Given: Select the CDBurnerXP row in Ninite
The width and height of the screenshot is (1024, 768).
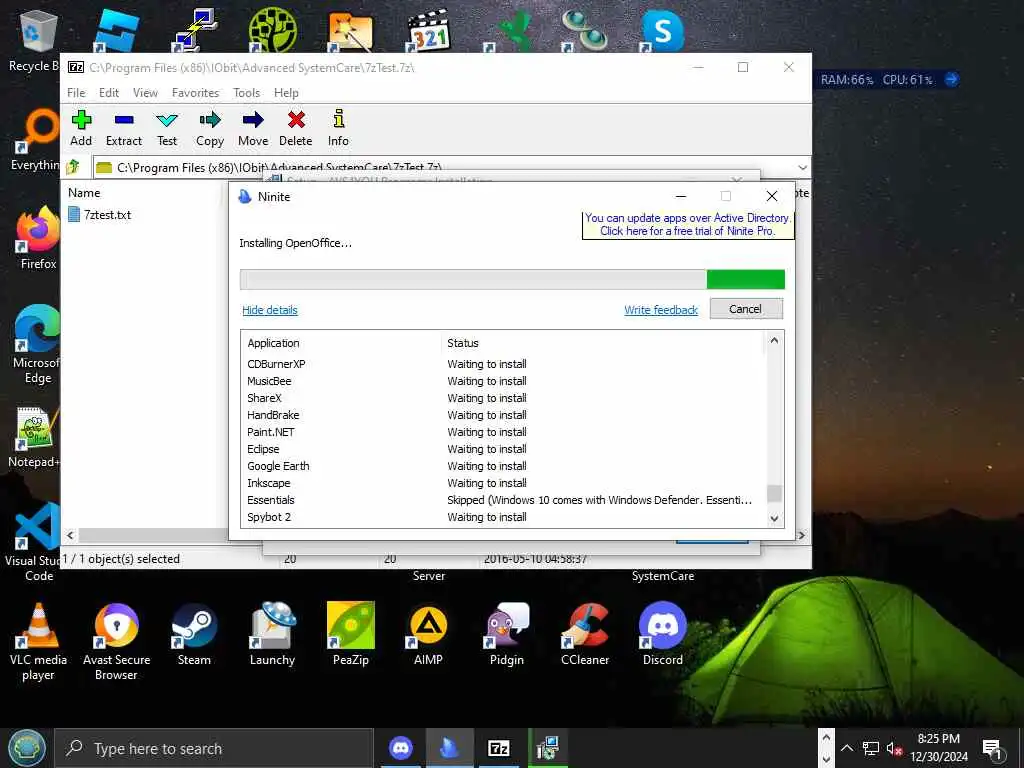Looking at the screenshot, I should point(502,364).
